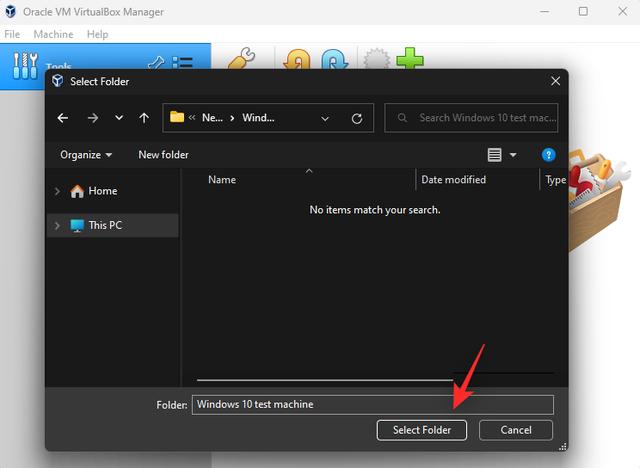Expand the This PC tree node

pyautogui.click(x=57, y=225)
